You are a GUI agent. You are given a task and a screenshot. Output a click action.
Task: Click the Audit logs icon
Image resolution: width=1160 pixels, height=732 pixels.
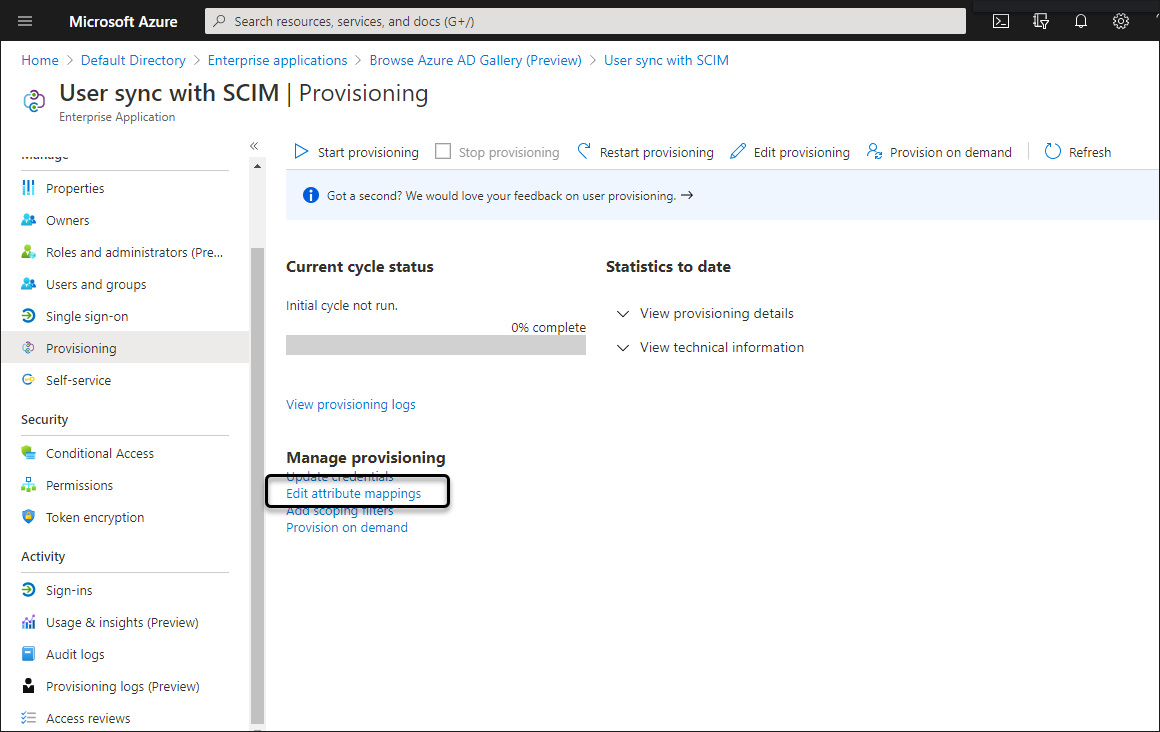29,654
